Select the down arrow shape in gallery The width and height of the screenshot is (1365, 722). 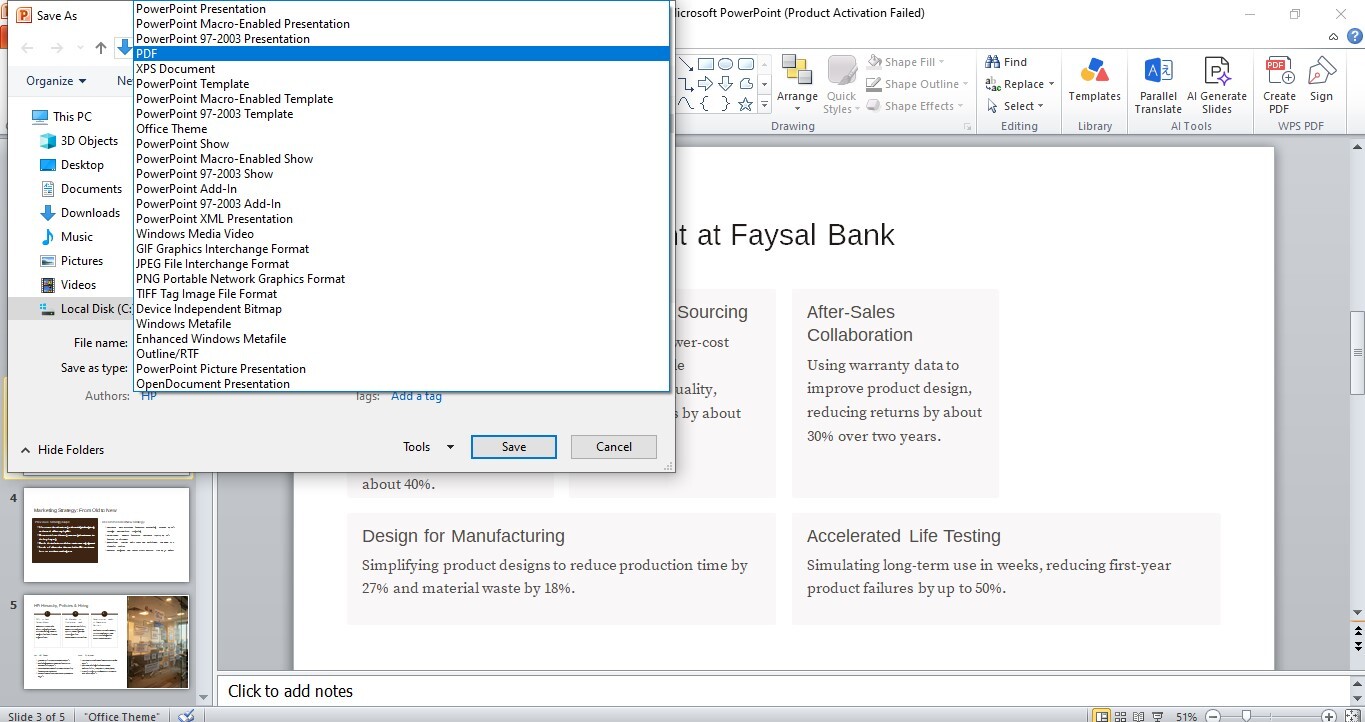tap(726, 84)
